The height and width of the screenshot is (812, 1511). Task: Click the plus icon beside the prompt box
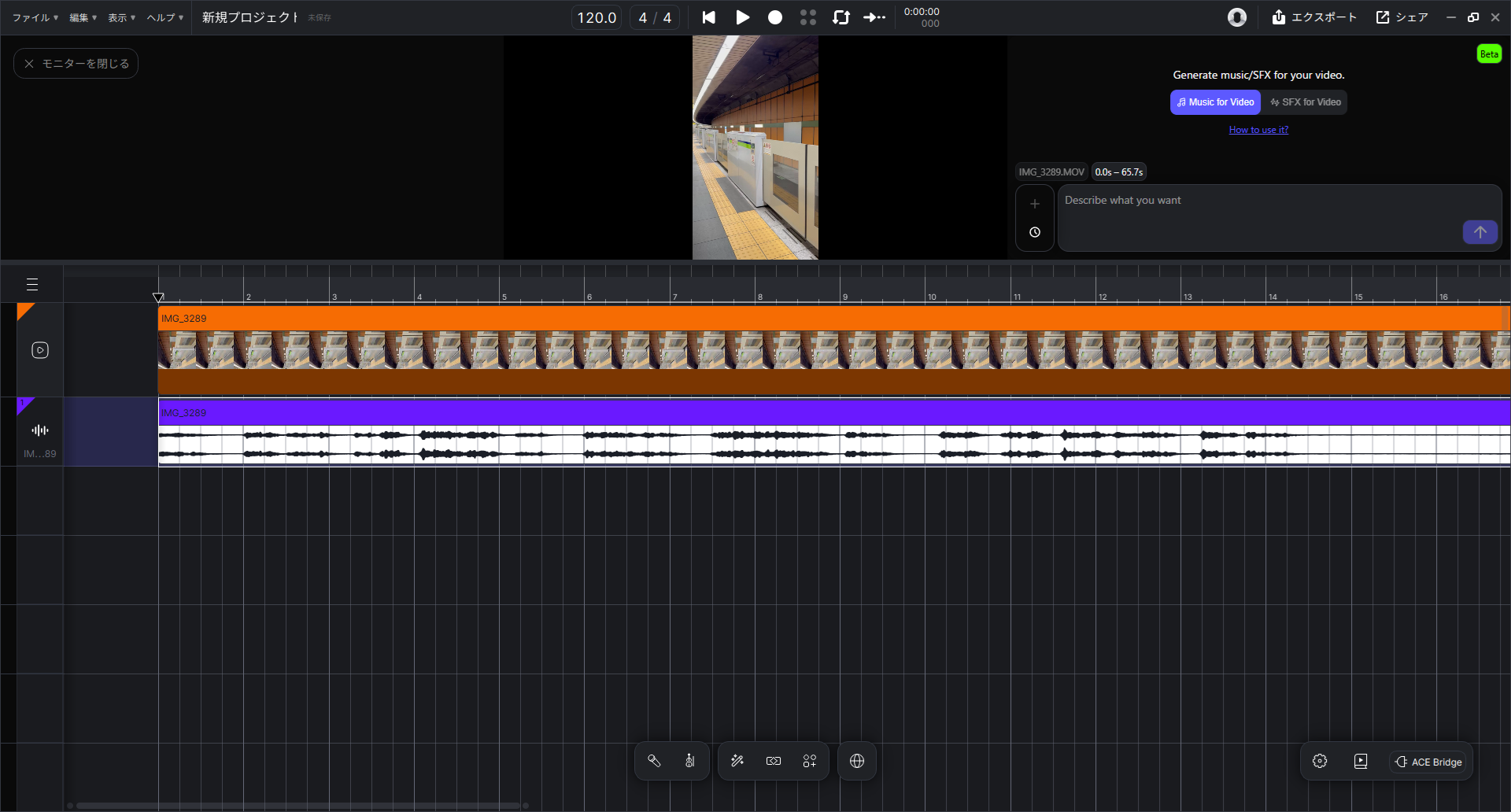[1035, 204]
